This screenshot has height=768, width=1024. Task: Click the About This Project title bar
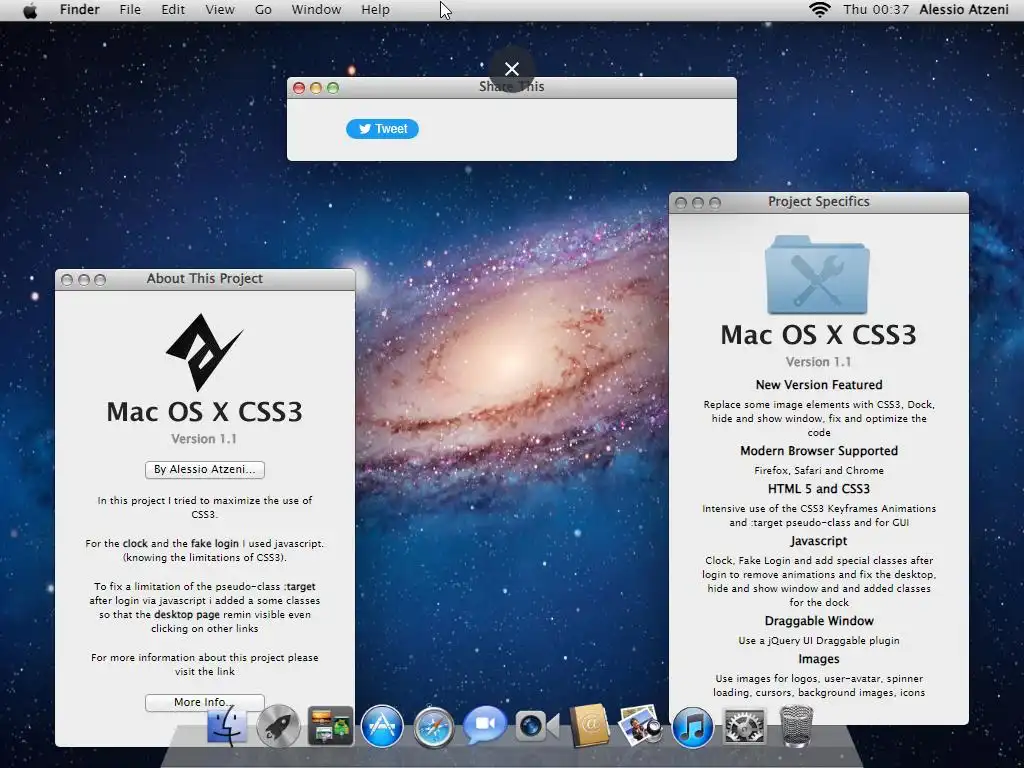[205, 280]
